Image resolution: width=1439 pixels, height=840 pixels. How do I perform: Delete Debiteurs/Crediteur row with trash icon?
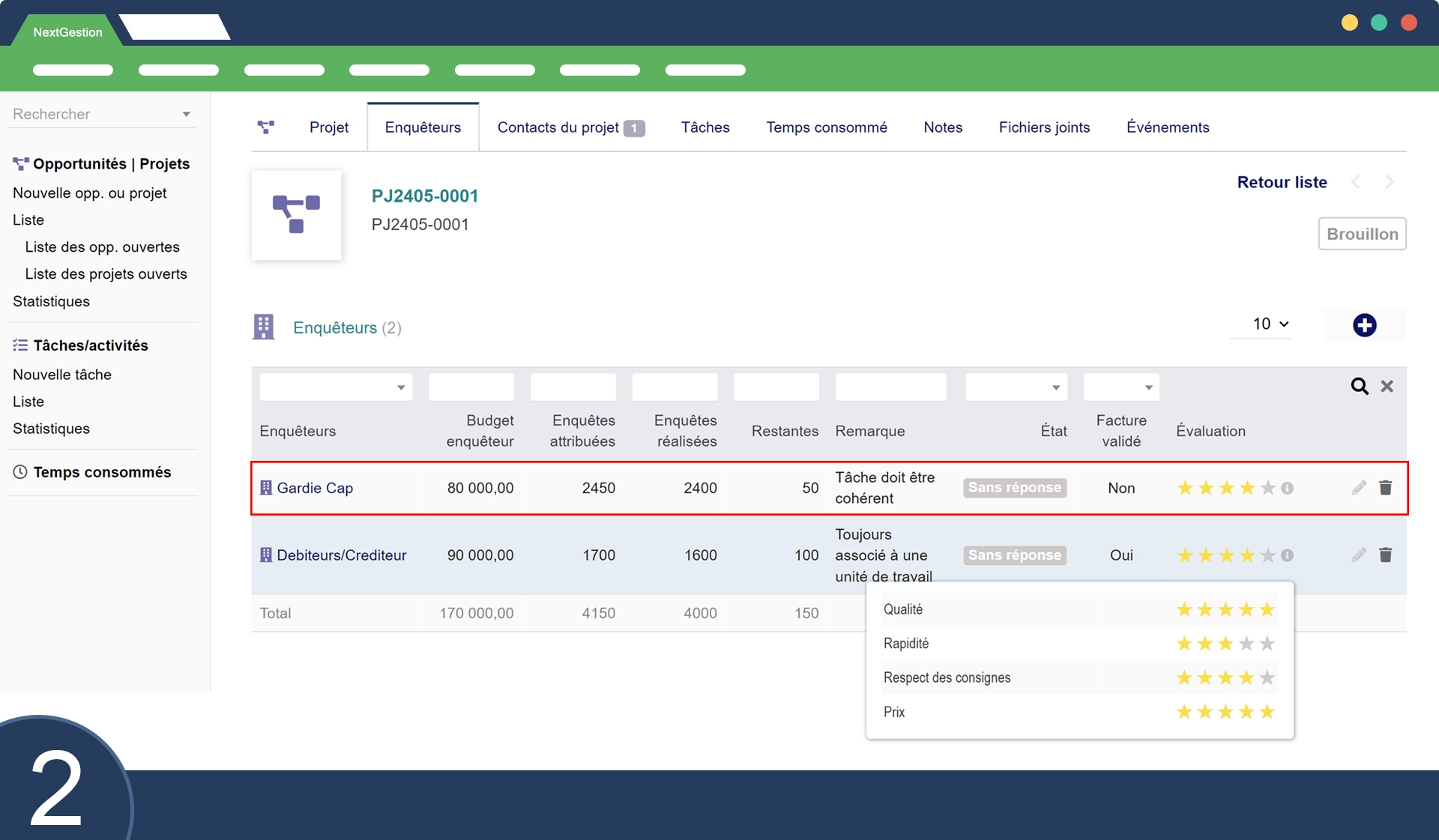pos(1385,555)
